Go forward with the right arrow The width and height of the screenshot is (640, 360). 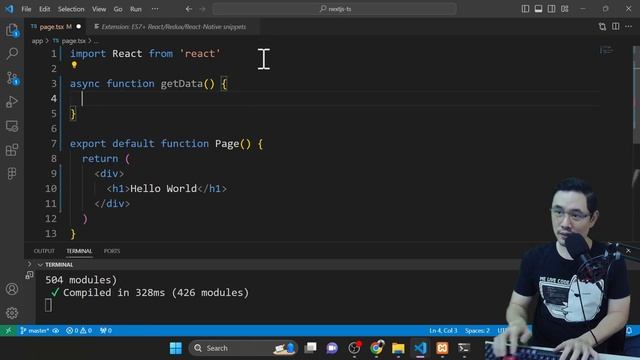202,9
